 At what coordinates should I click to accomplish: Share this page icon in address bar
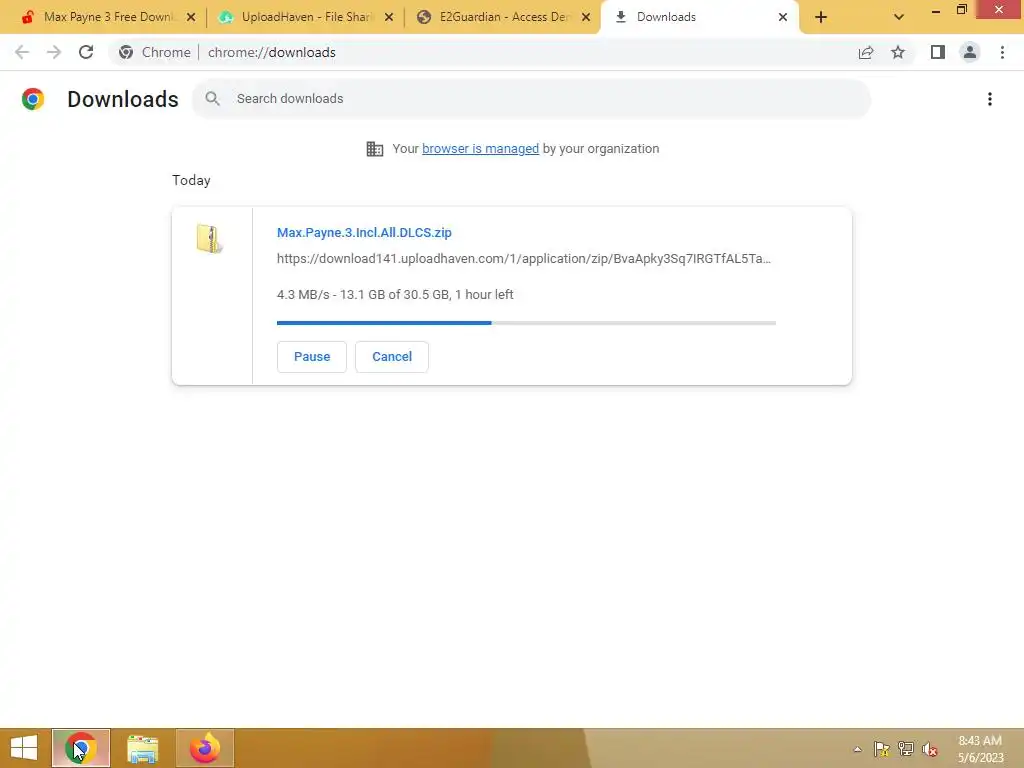[x=866, y=52]
